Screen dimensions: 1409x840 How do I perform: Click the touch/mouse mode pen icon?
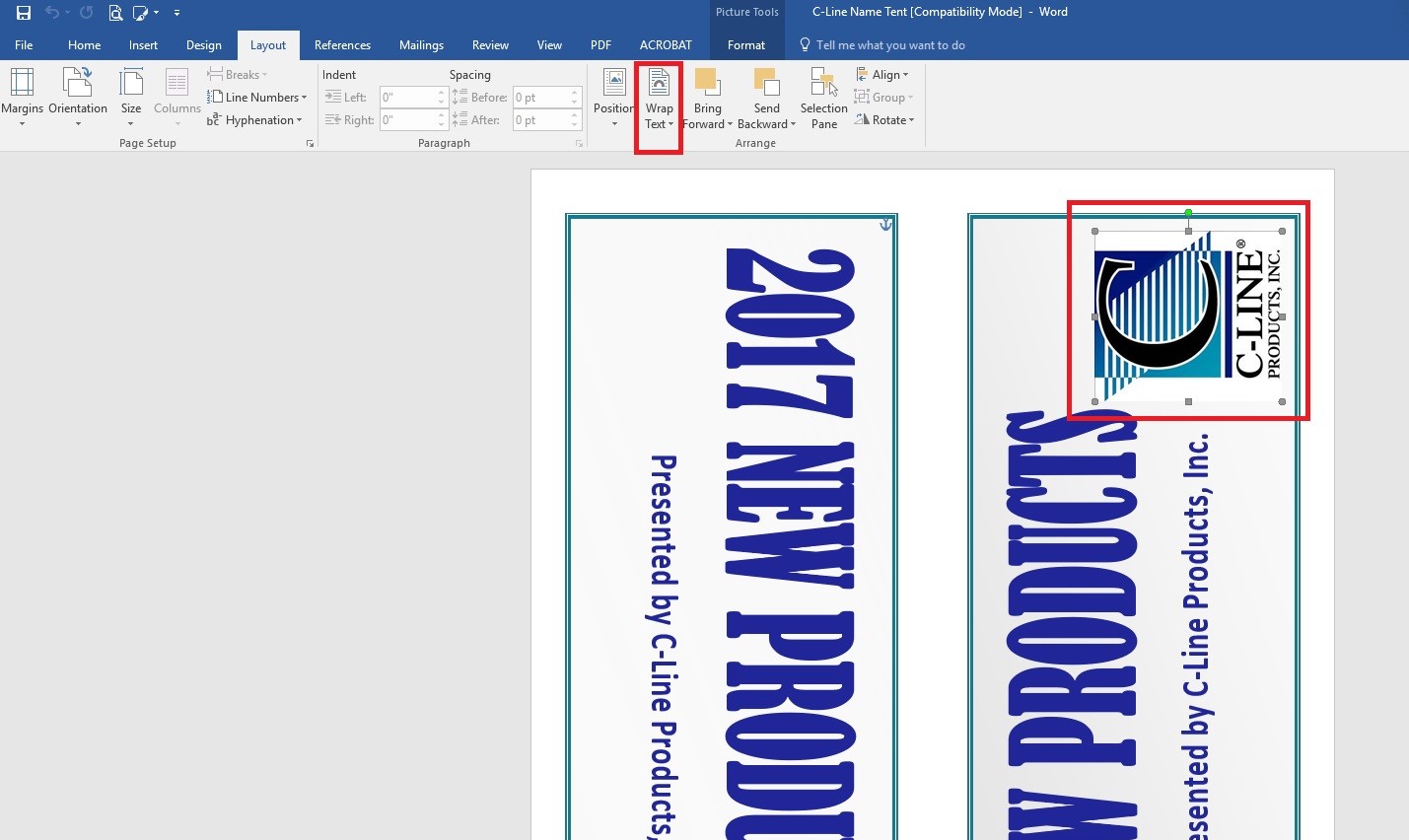(141, 13)
